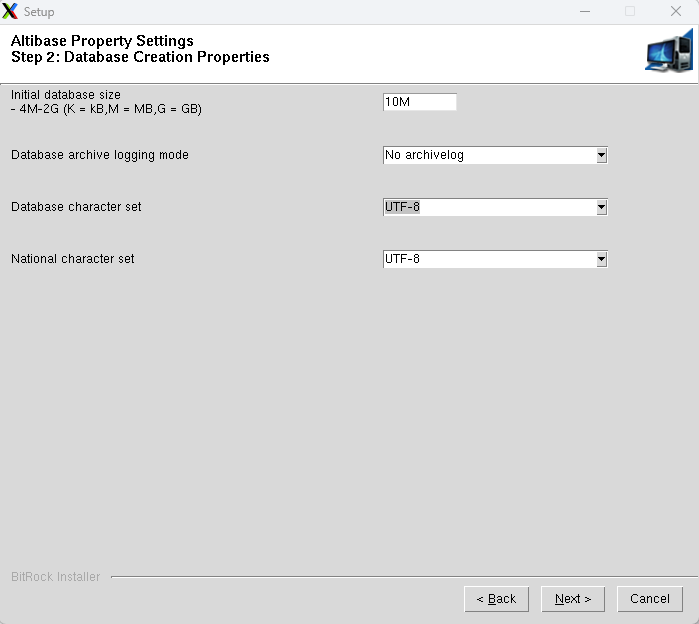
Task: Expand the Database character set dropdown arrow
Action: [601, 207]
